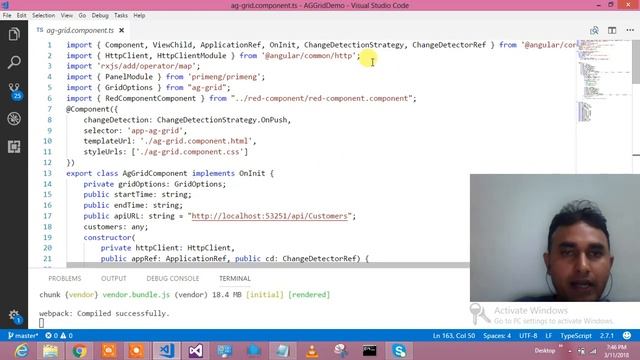640x360 pixels.
Task: Open the Debug view in activity bar
Action: click(x=14, y=119)
